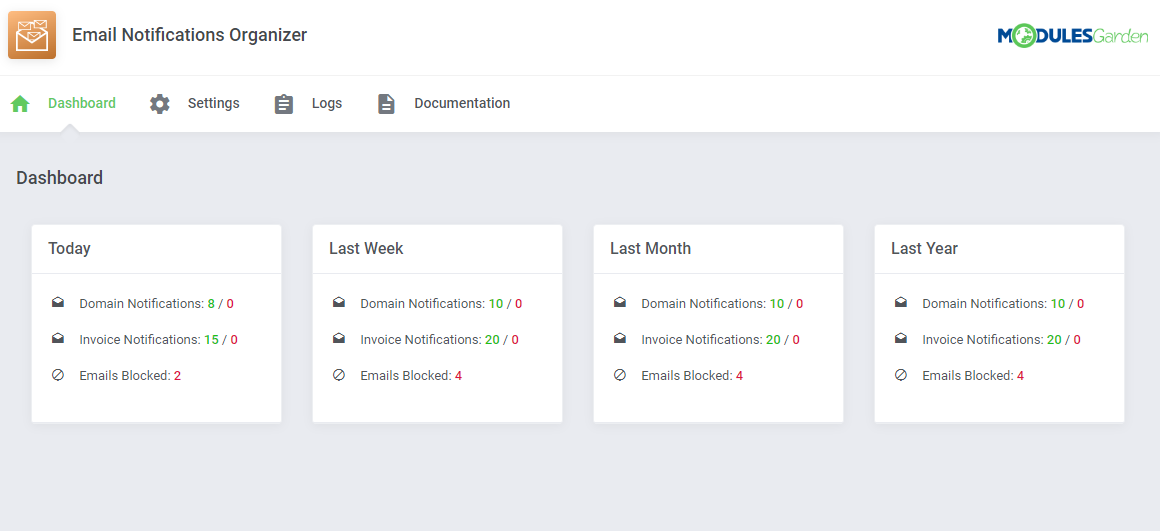Click the Settings gear icon
1160x531 pixels.
click(160, 104)
